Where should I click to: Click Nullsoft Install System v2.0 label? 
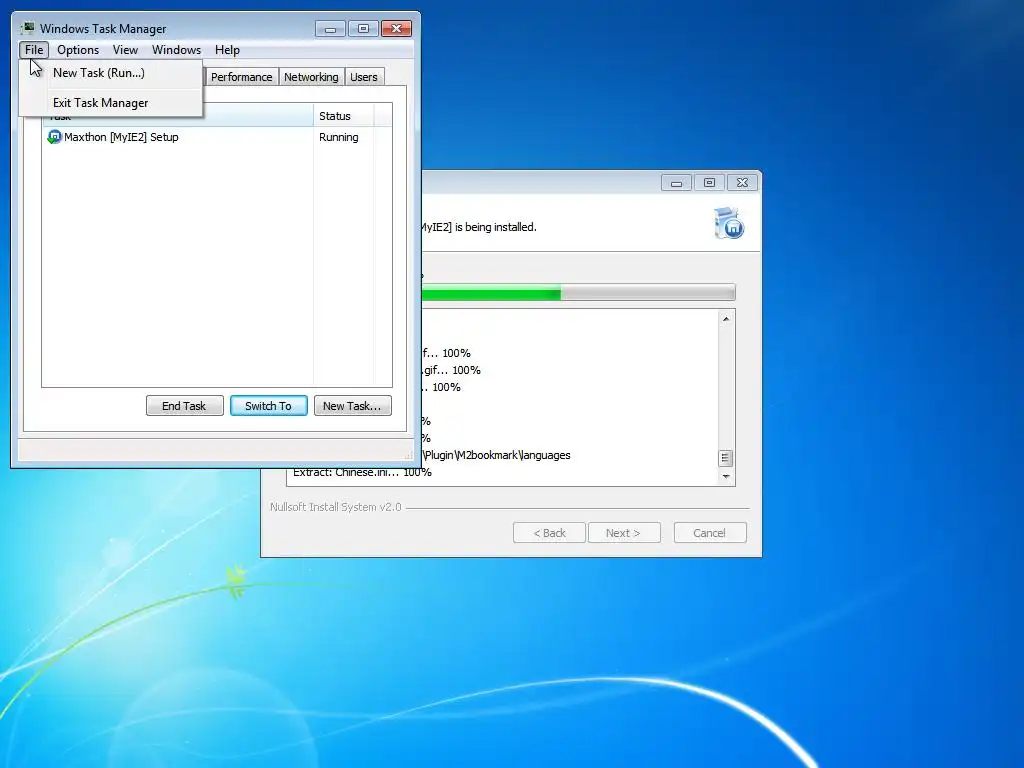pyautogui.click(x=336, y=507)
